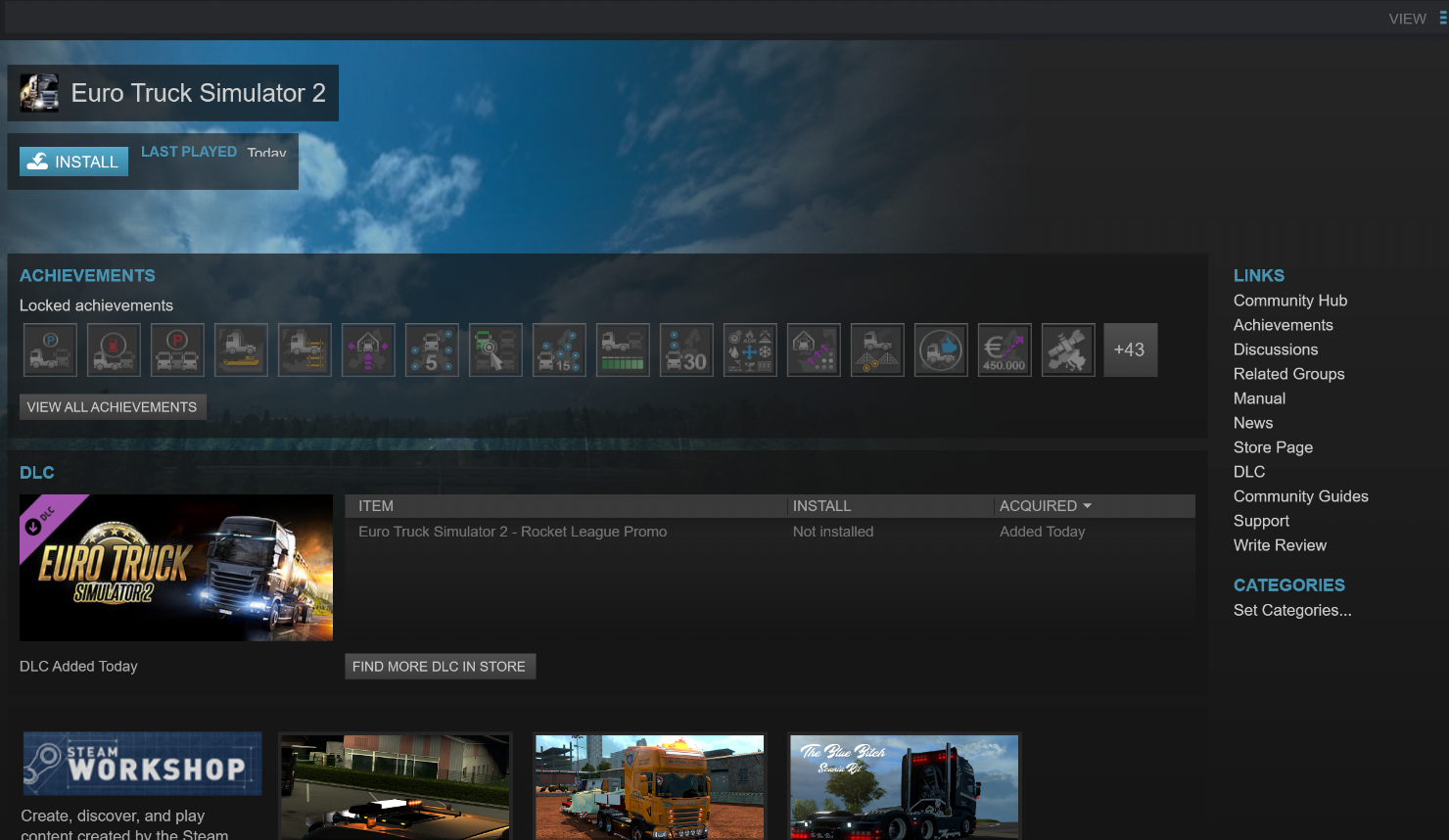Image resolution: width=1449 pixels, height=840 pixels.
Task: Open the Discussions link
Action: (x=1276, y=350)
